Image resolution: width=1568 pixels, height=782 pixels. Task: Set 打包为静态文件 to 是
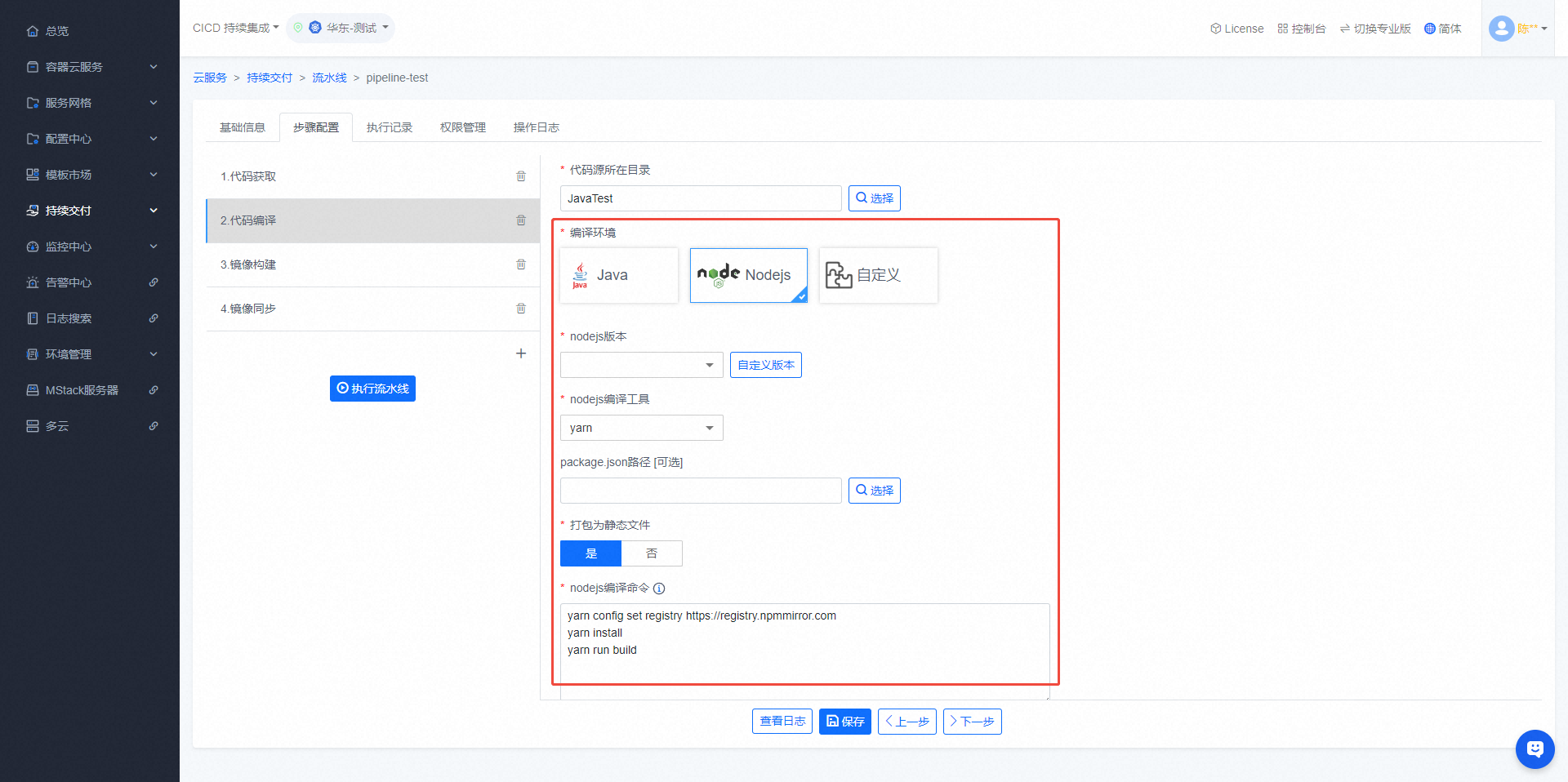[x=591, y=553]
